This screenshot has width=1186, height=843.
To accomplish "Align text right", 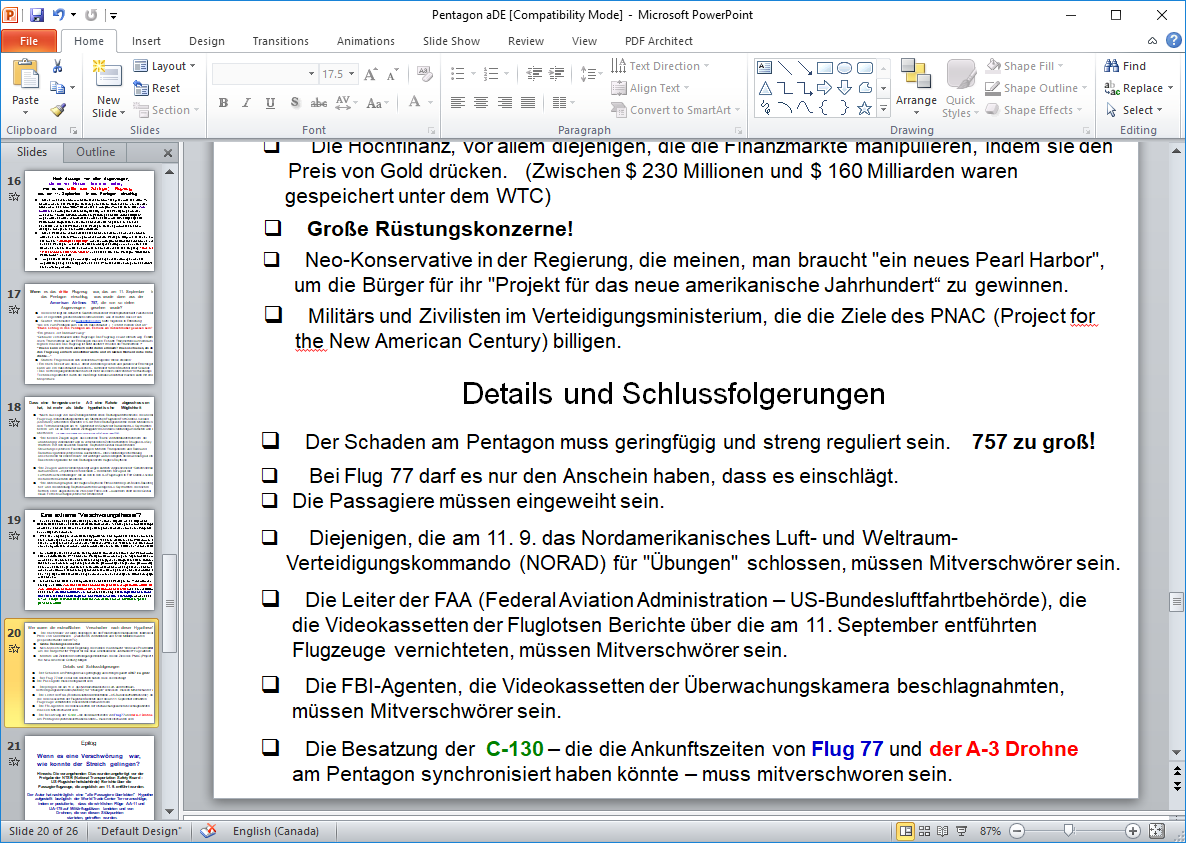I will coord(505,103).
